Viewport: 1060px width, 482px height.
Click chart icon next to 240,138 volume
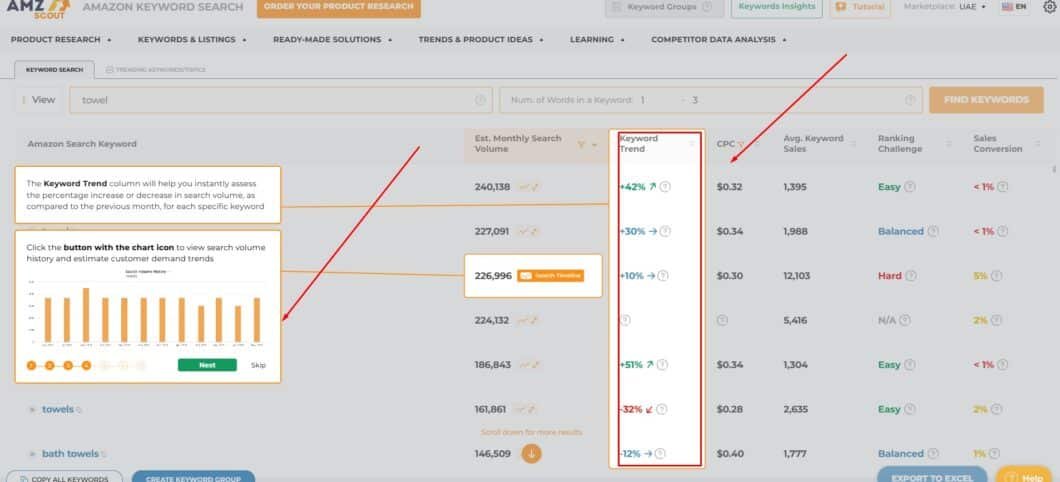528,187
